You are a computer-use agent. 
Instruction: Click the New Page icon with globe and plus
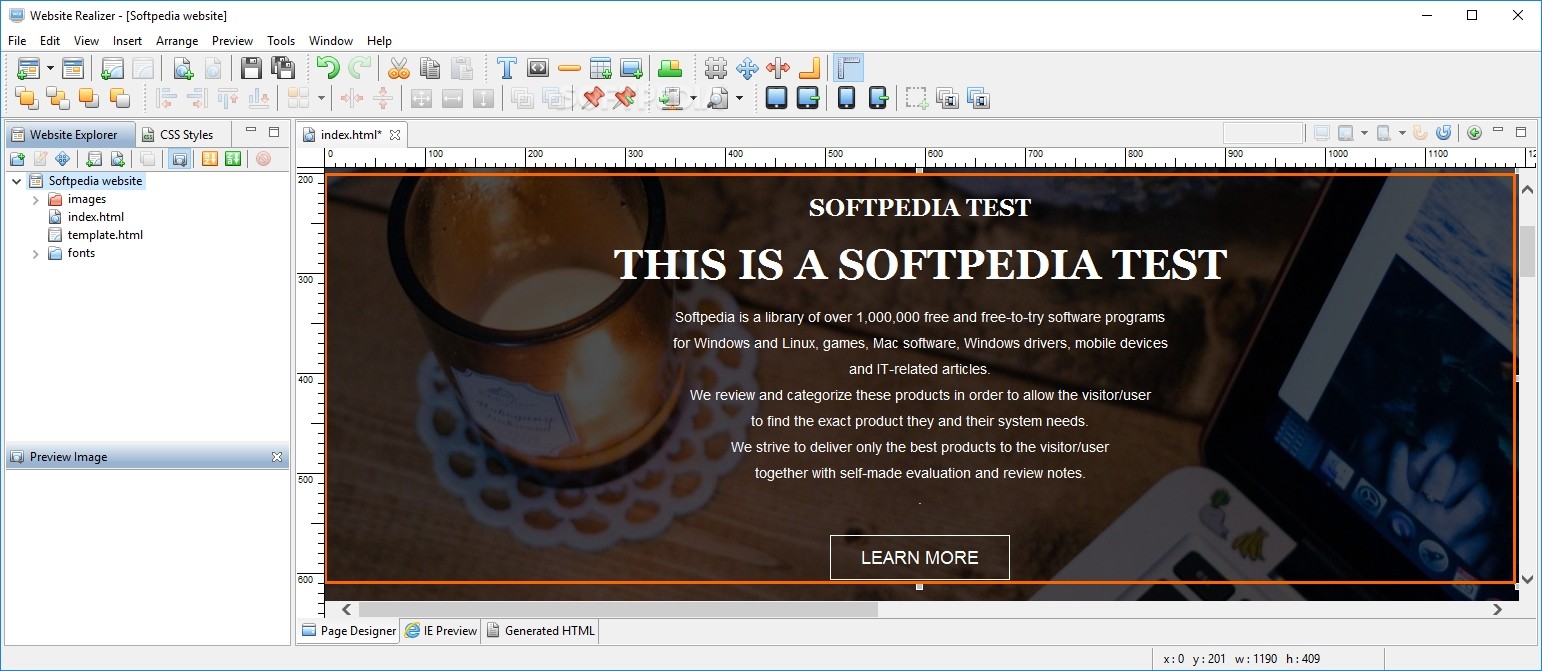pos(182,68)
